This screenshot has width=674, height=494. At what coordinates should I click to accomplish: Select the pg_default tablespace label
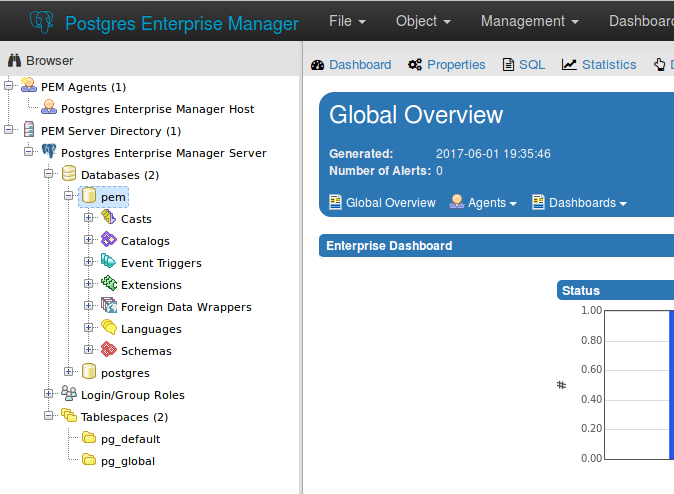(131, 439)
